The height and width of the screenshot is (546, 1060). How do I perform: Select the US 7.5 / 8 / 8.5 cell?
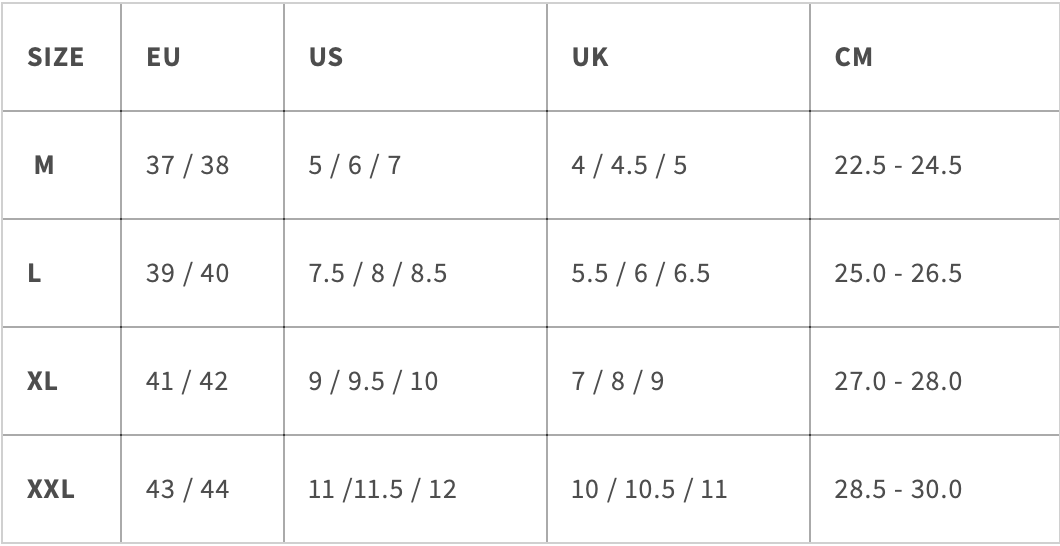pyautogui.click(x=377, y=273)
